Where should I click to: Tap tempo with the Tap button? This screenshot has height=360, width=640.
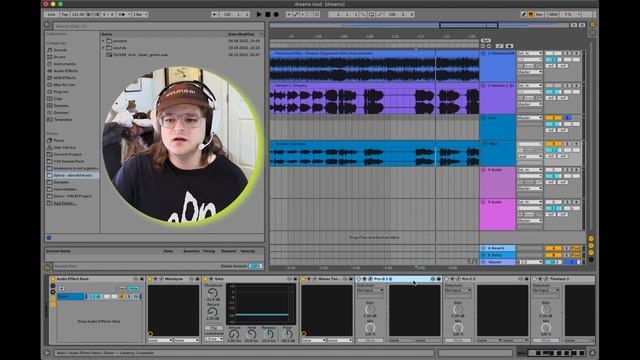tap(64, 14)
